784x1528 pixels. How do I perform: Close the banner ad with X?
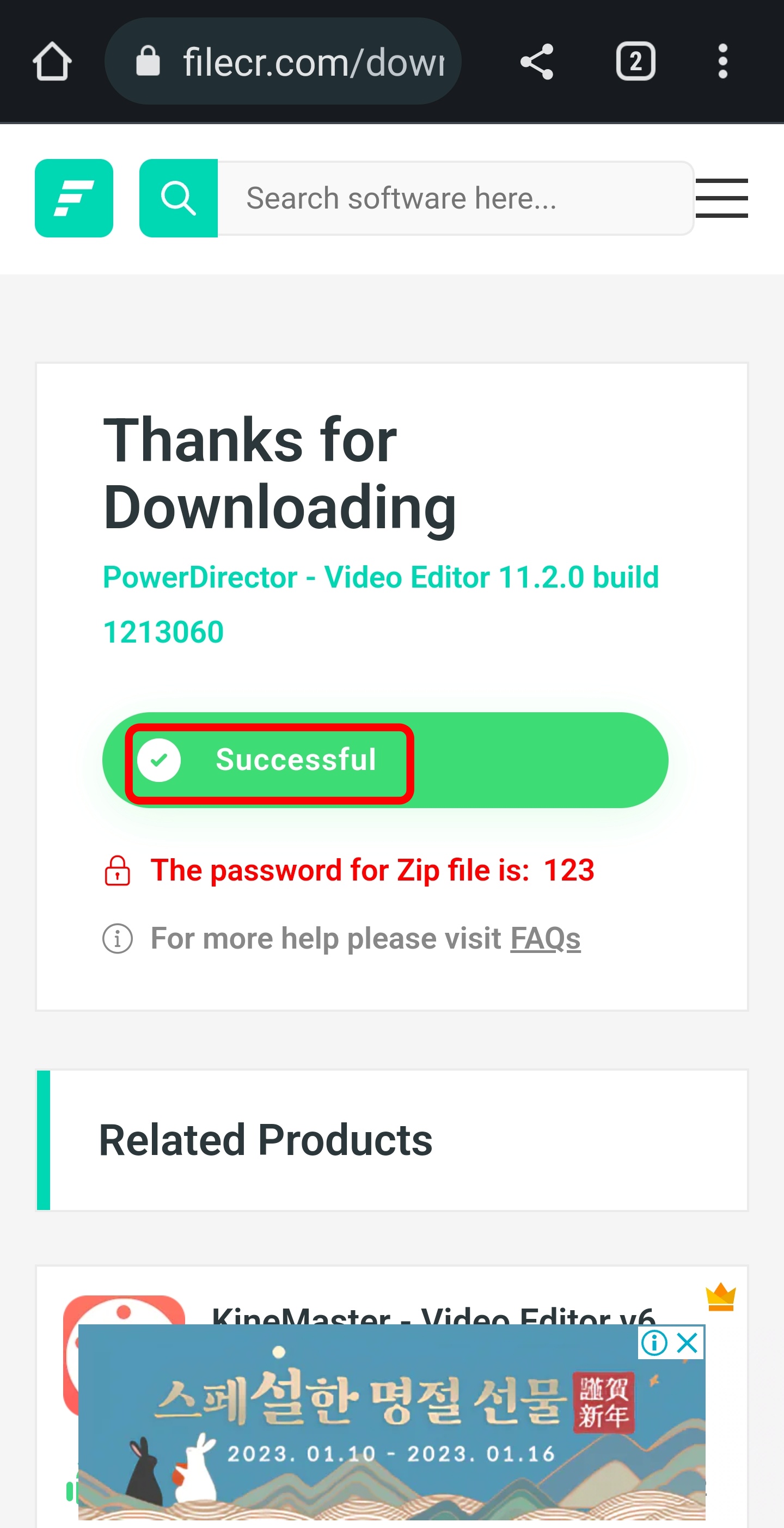pyautogui.click(x=687, y=1342)
